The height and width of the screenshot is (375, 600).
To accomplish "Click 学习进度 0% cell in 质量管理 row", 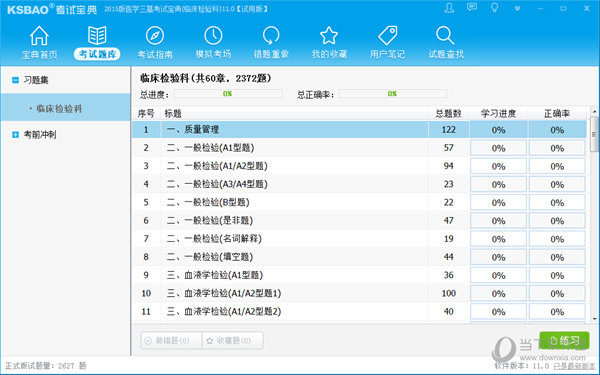I will point(498,130).
